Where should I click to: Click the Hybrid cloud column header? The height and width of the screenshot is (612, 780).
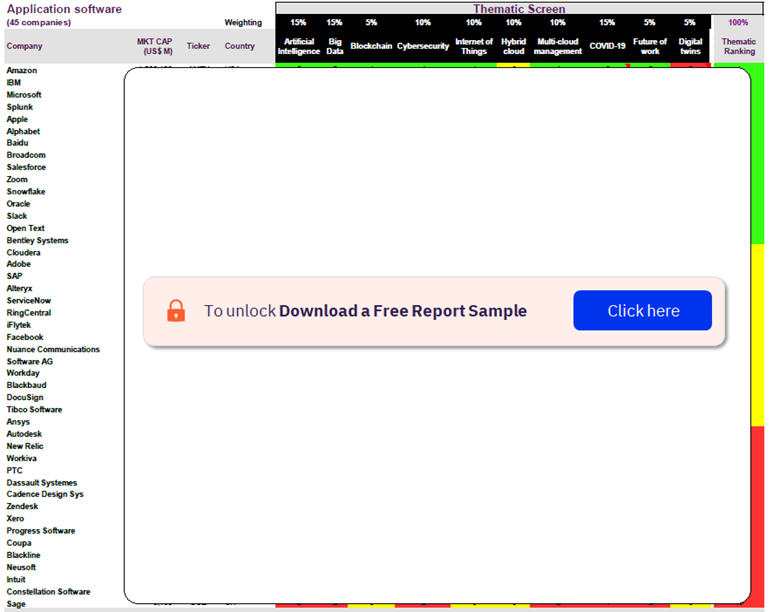point(513,46)
